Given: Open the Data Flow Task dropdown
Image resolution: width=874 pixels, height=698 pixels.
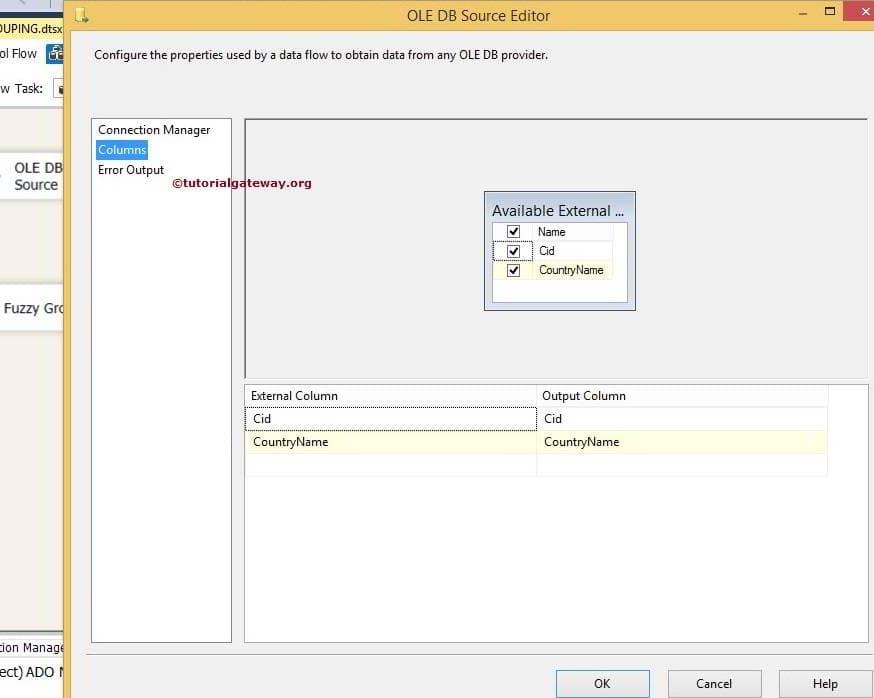Looking at the screenshot, I should (x=59, y=88).
